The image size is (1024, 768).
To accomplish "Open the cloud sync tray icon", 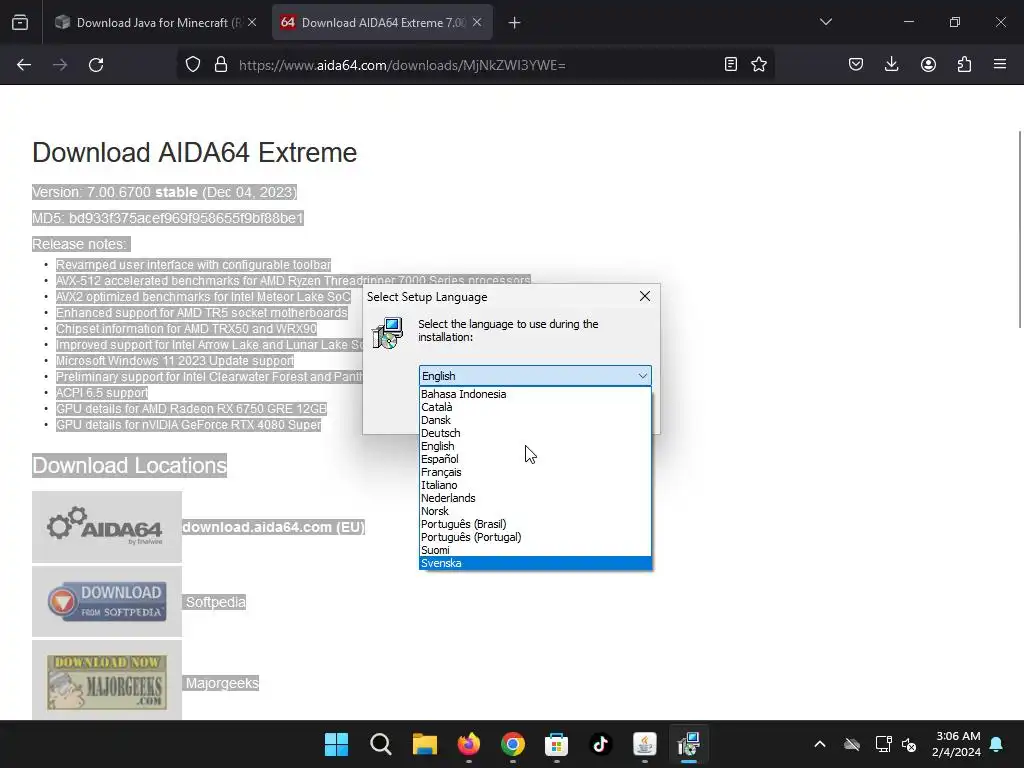I will pos(852,744).
